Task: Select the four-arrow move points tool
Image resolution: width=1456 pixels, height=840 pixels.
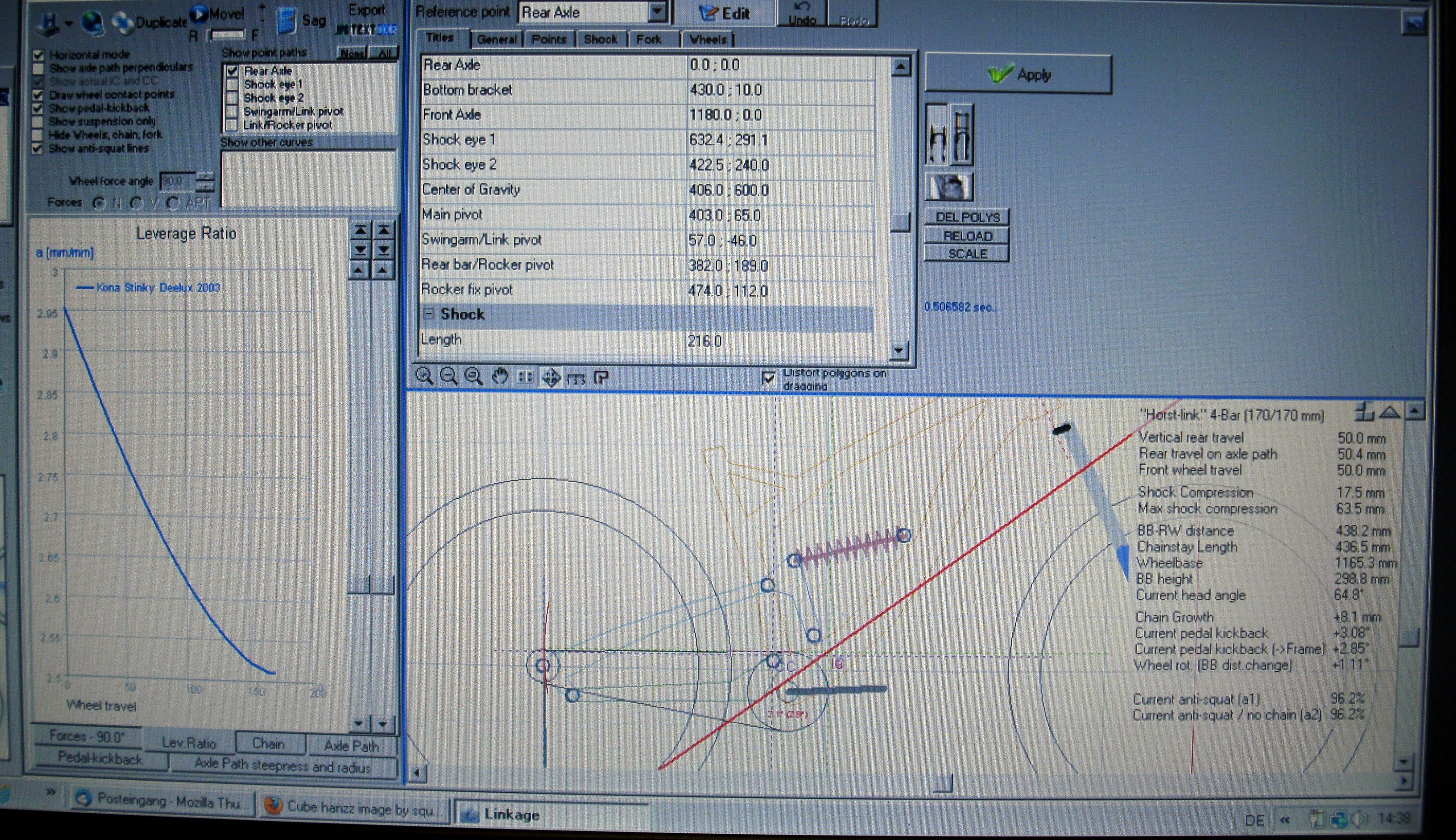Action: click(x=551, y=378)
